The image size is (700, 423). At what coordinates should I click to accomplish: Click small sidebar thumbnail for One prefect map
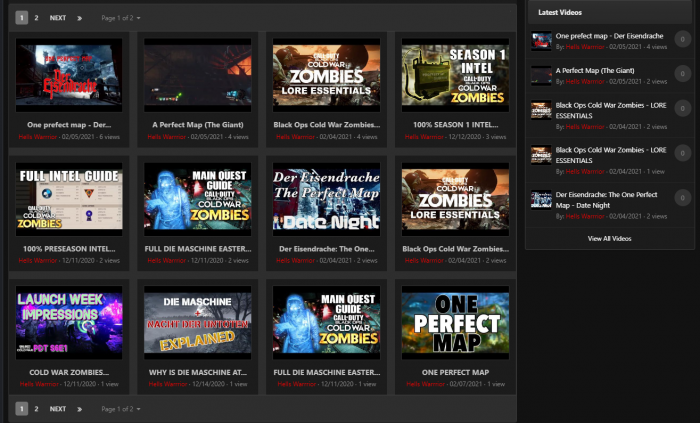[541, 40]
